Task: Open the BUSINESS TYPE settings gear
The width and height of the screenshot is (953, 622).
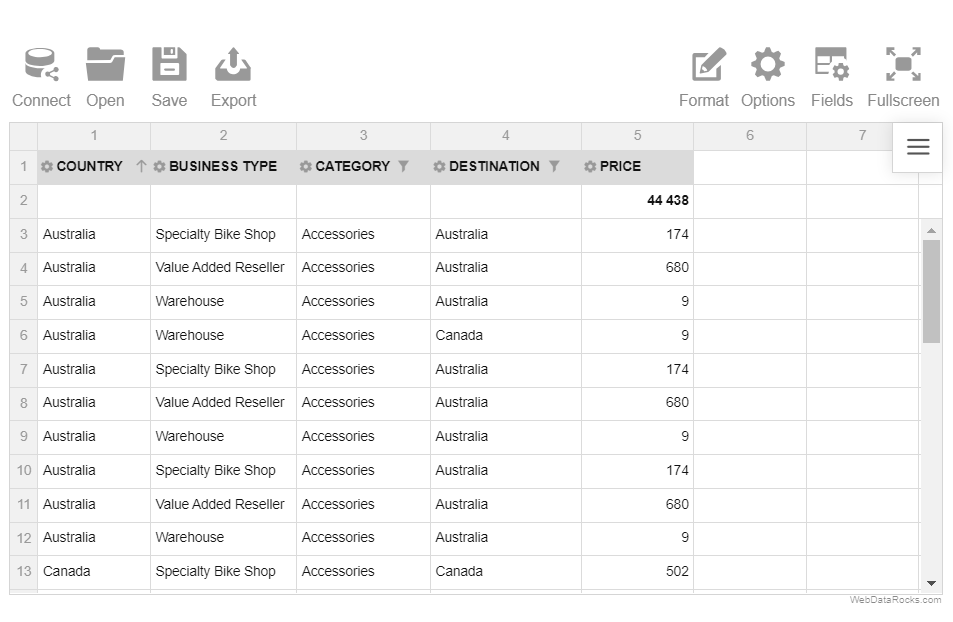Action: [159, 167]
